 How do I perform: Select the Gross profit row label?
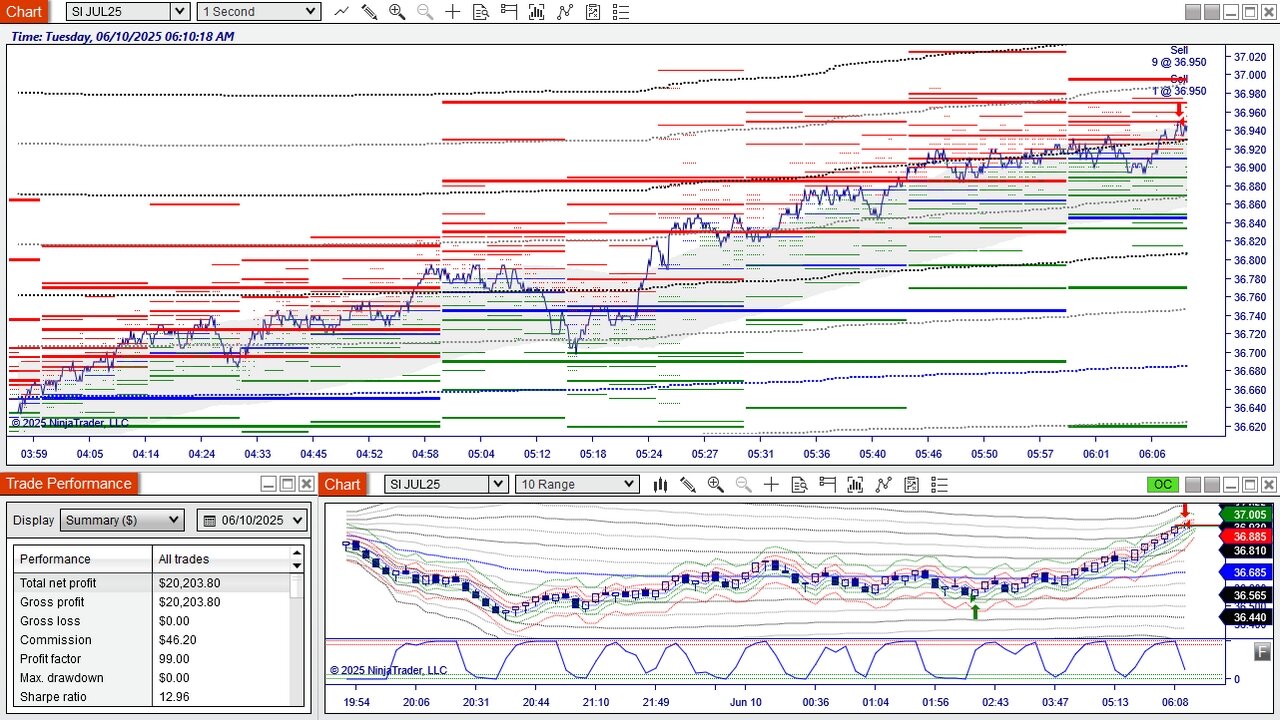52,602
